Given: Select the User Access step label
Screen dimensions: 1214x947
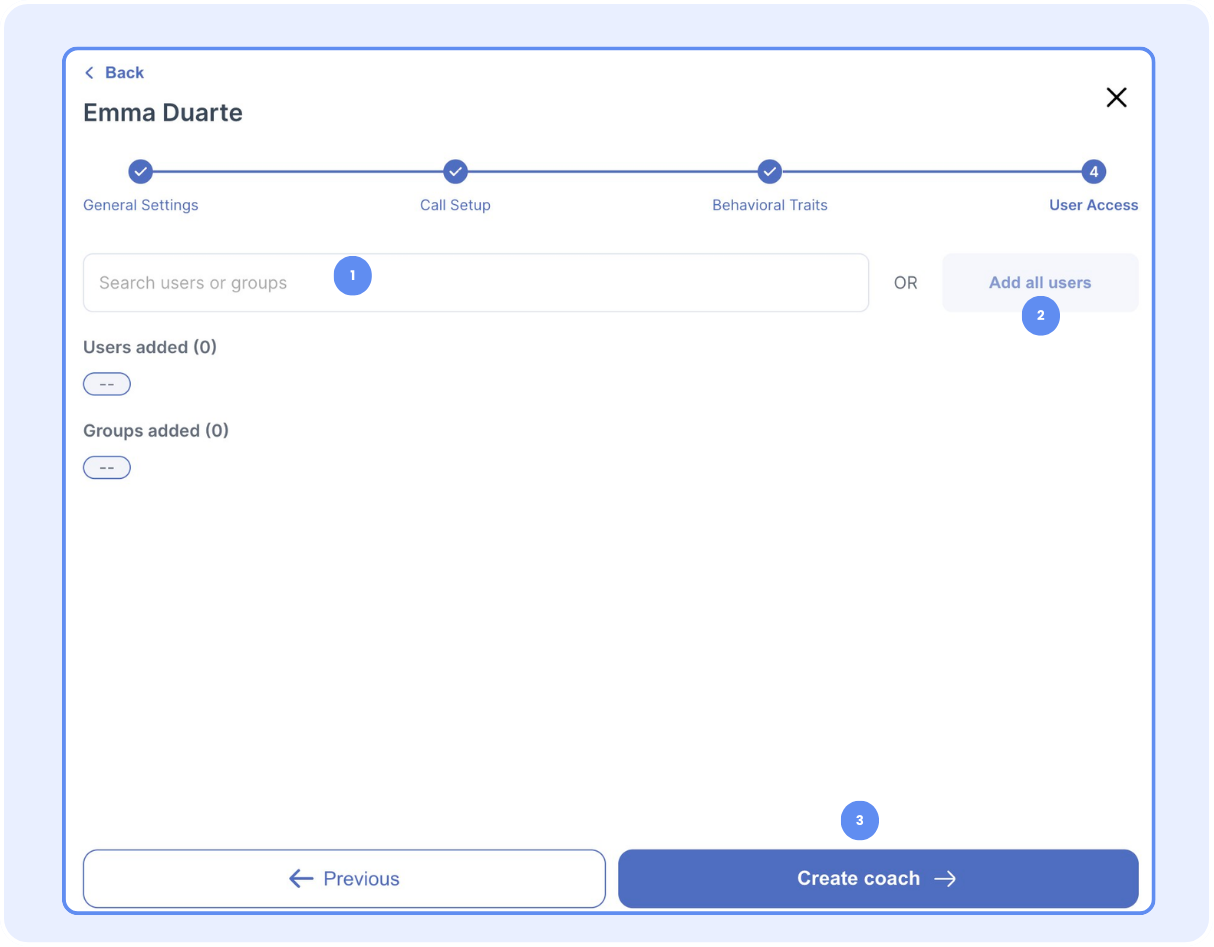Looking at the screenshot, I should click(1093, 205).
